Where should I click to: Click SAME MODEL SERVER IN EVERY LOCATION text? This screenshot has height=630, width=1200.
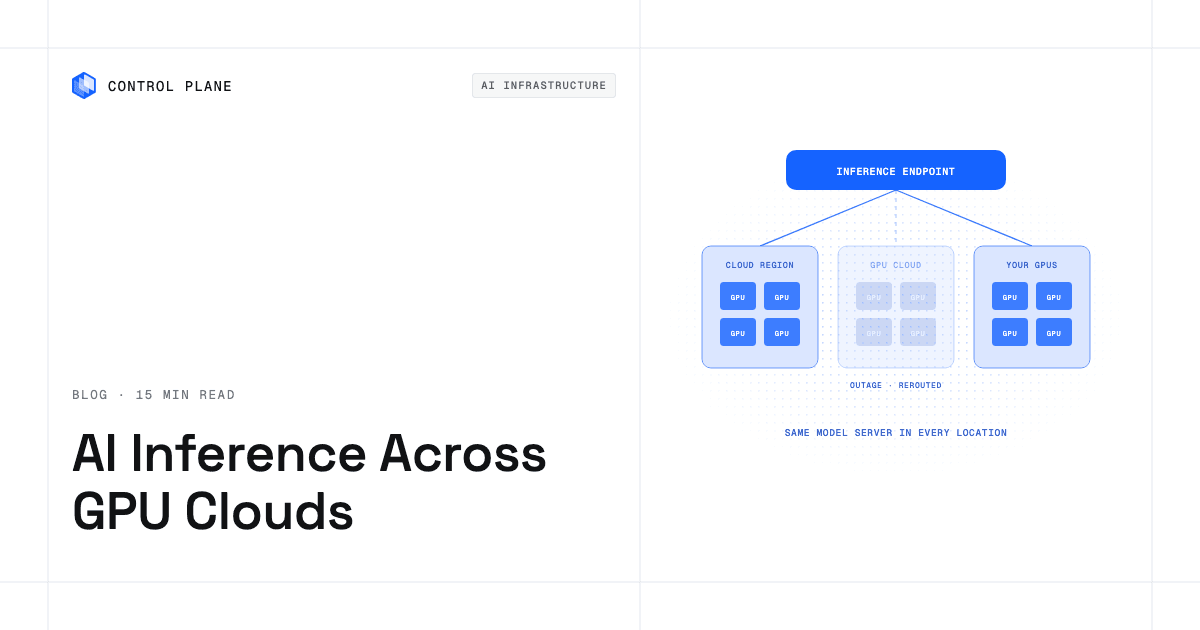[x=896, y=433]
